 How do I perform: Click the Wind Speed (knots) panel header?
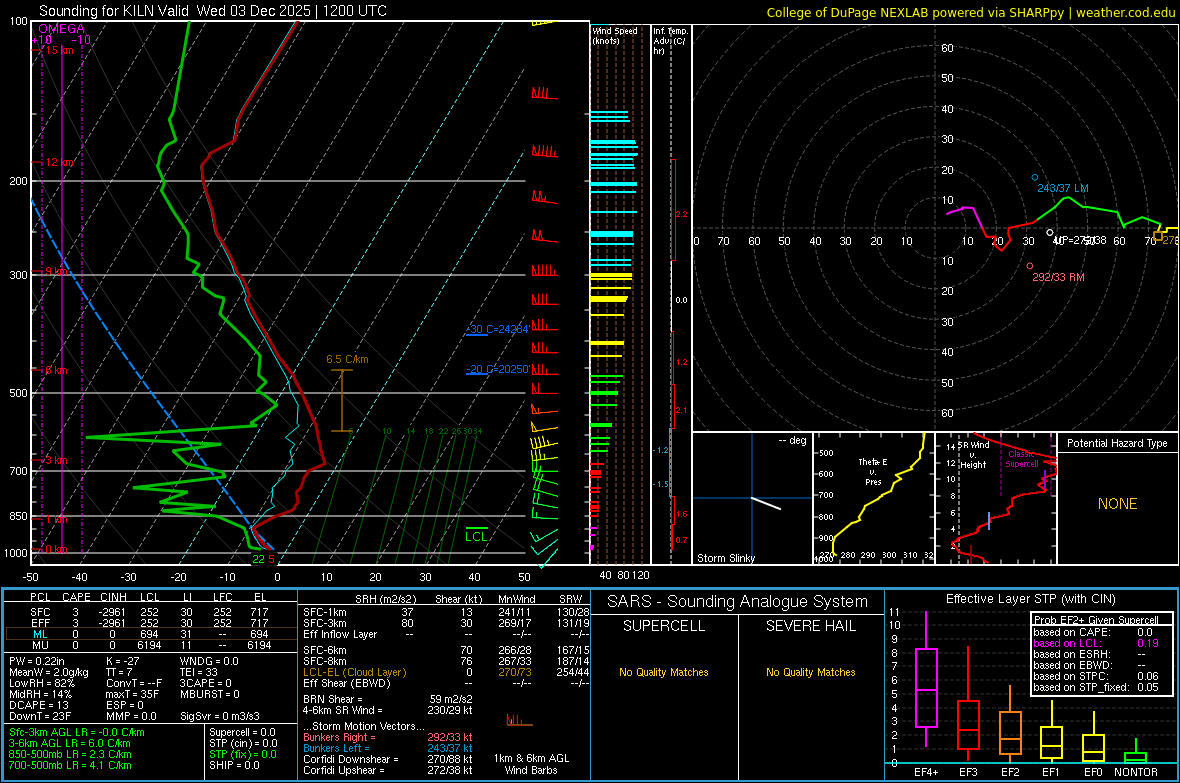(x=614, y=35)
